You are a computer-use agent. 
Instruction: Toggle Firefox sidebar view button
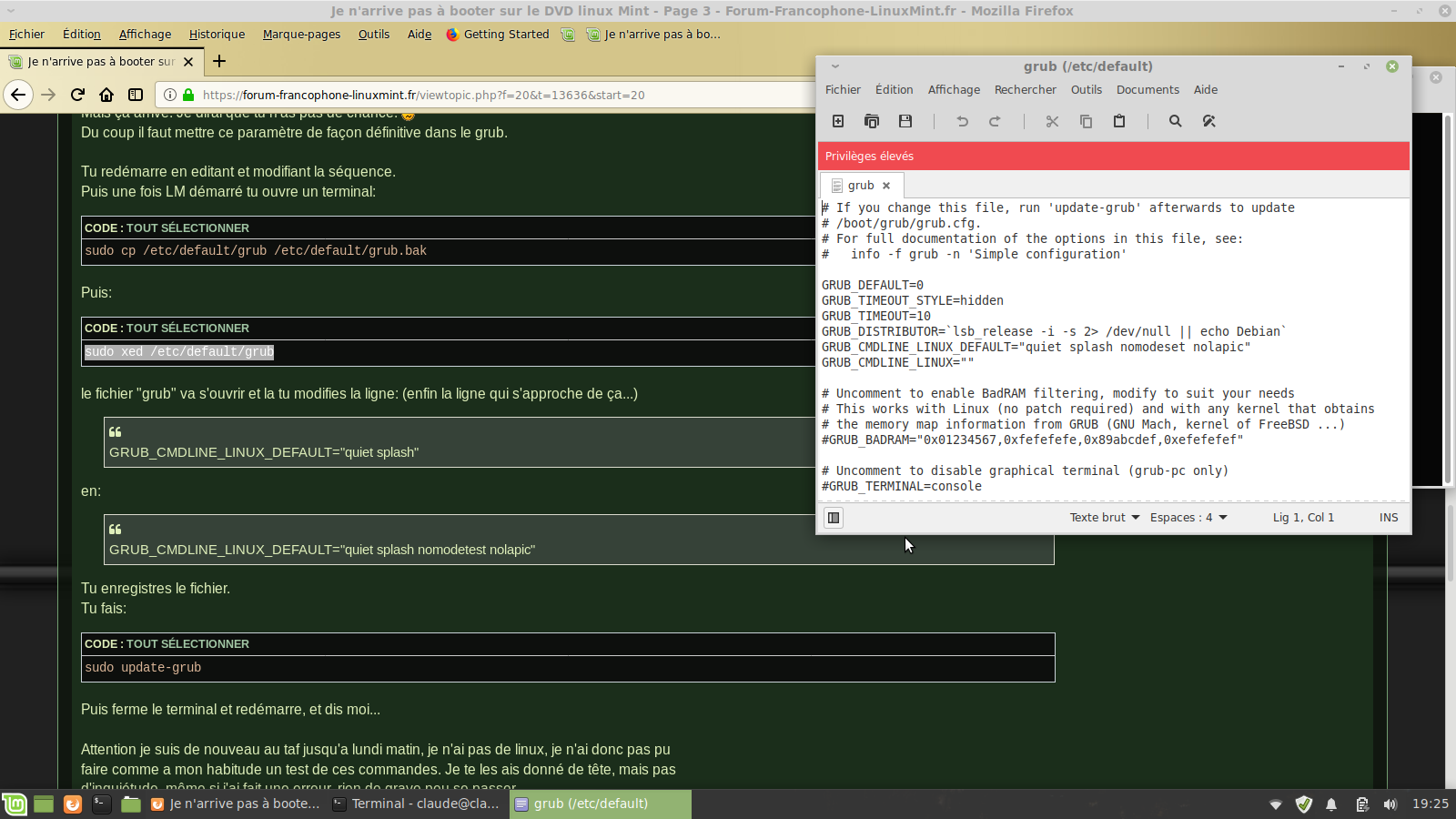[x=136, y=95]
